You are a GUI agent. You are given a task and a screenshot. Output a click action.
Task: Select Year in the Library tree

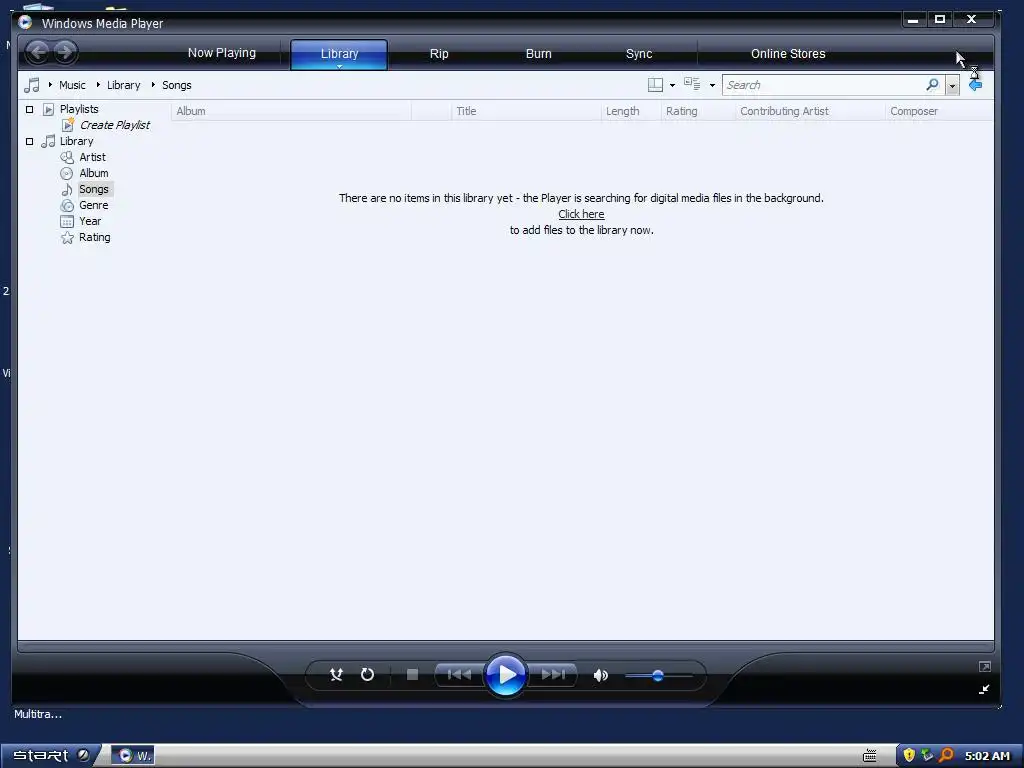pyautogui.click(x=90, y=221)
